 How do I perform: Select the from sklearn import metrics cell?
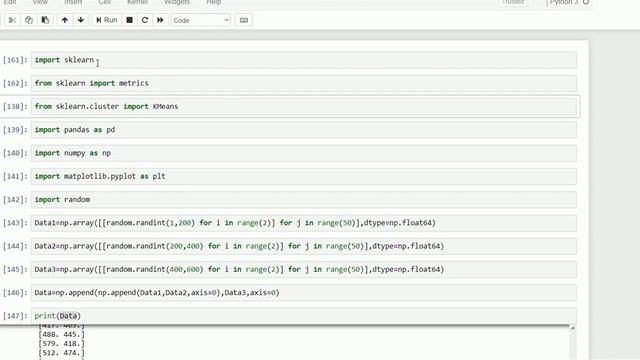304,83
